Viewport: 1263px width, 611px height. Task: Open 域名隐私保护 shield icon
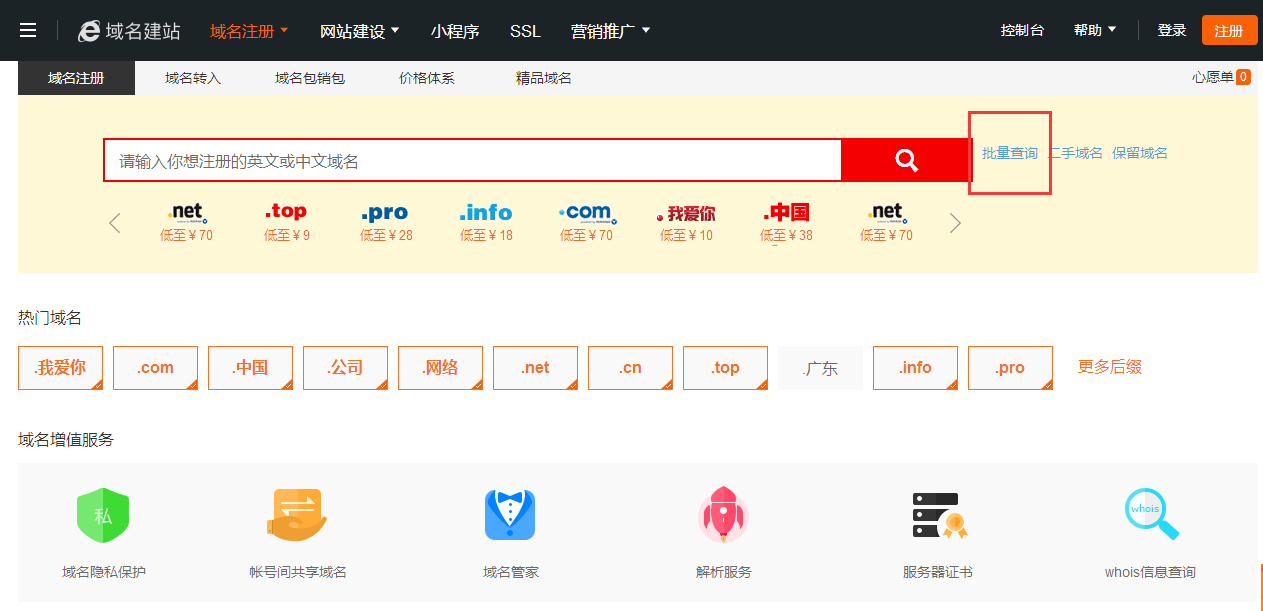(103, 515)
